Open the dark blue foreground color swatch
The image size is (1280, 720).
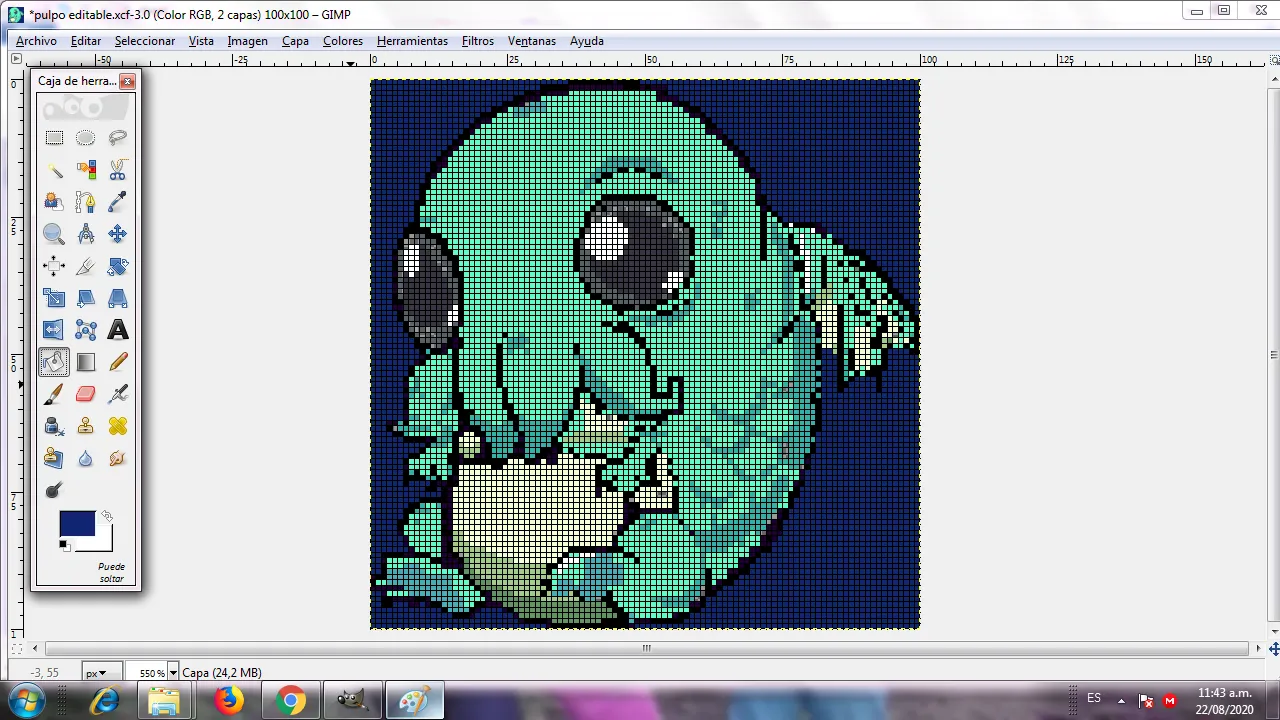point(76,523)
